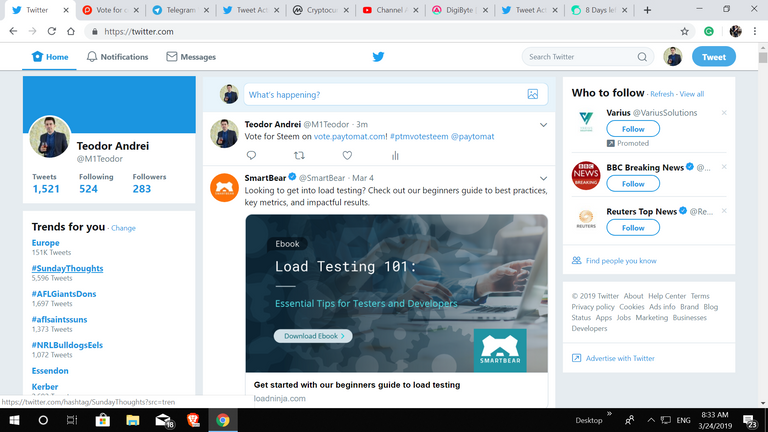
Task: Click SmartBear's orange avatar icon
Action: [224, 188]
